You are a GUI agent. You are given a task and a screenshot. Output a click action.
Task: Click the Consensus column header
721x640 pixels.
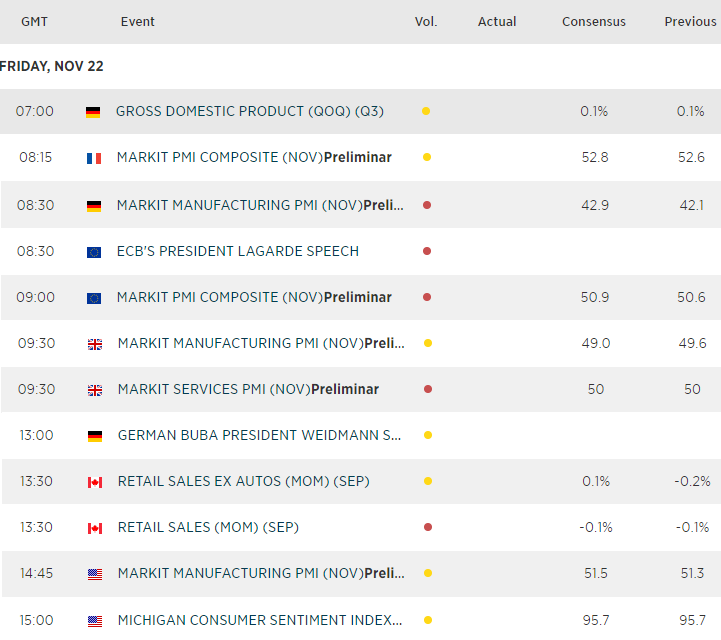pos(594,22)
